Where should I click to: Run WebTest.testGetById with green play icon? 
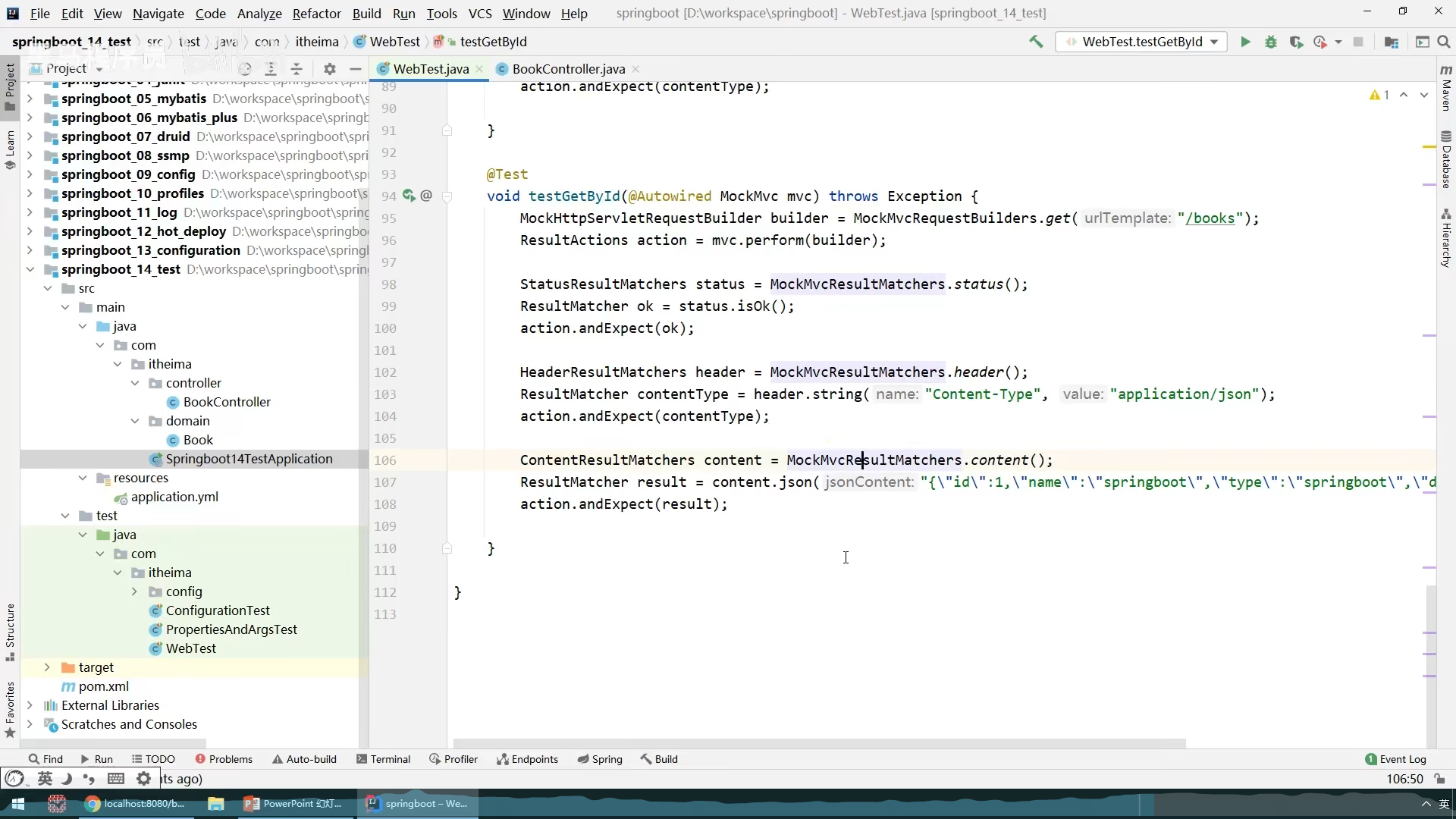coord(1245,42)
